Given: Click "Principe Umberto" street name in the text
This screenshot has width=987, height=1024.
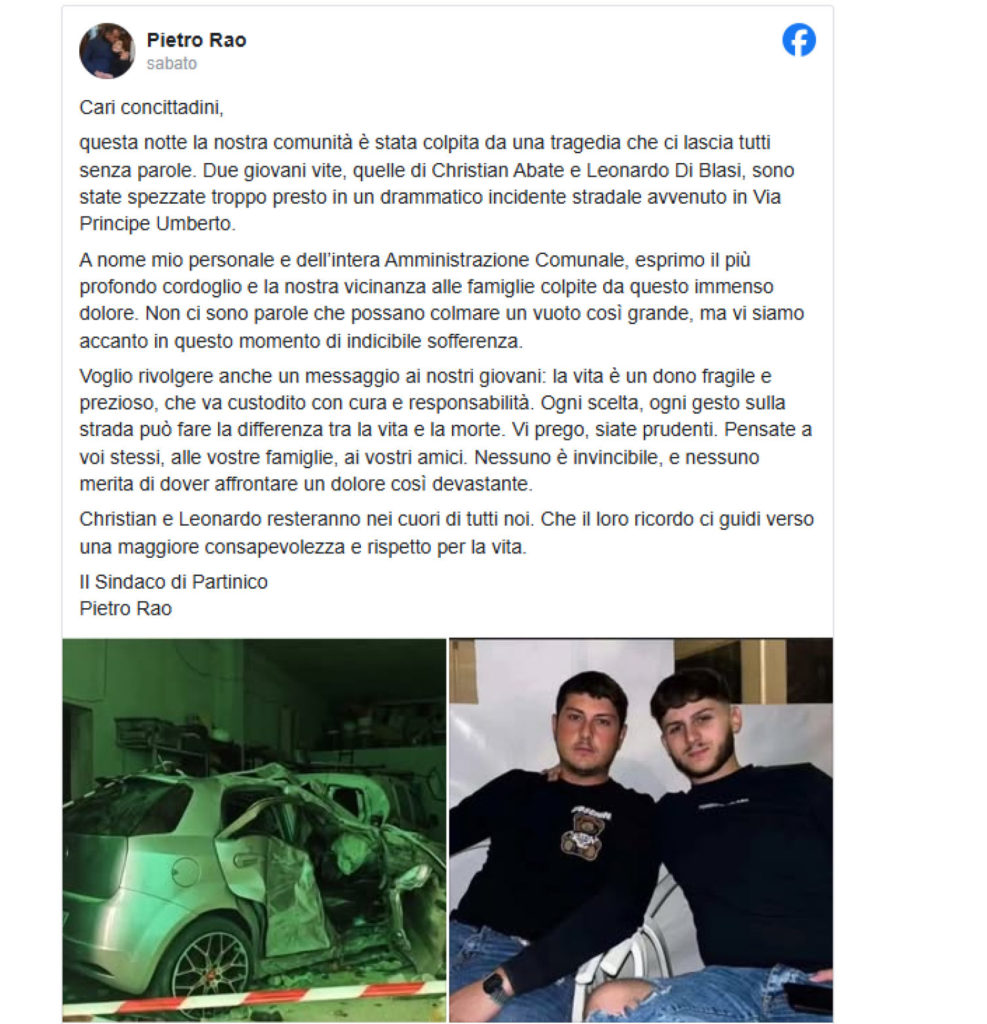Looking at the screenshot, I should coord(155,224).
